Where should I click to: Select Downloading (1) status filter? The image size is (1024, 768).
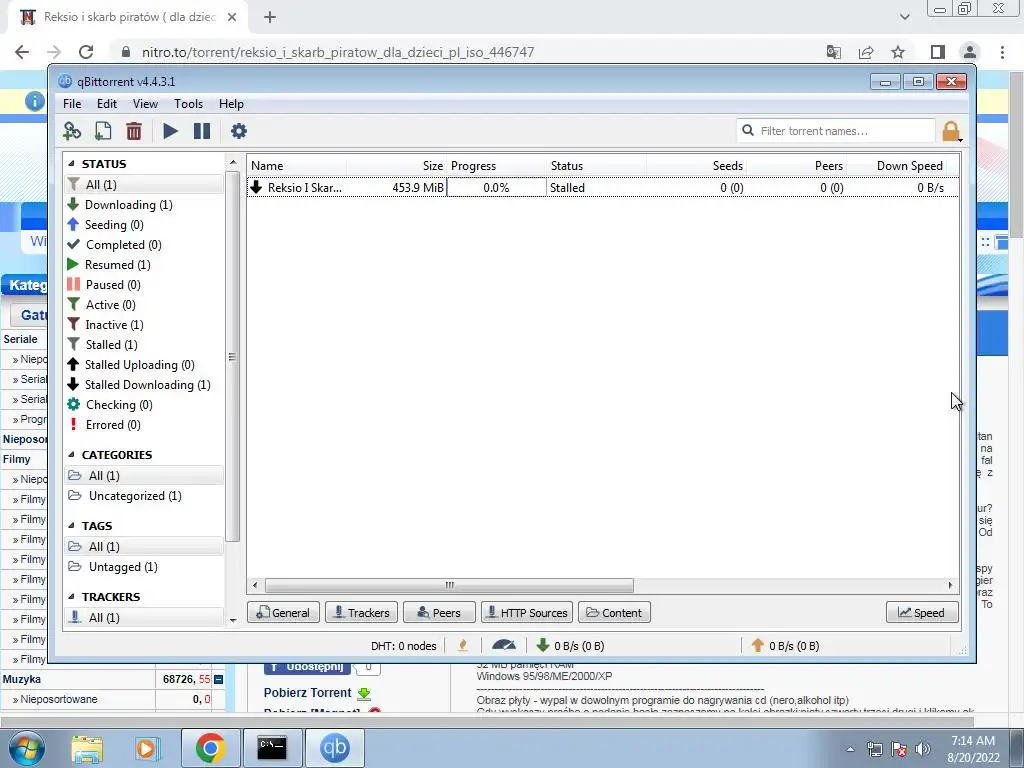pos(144,204)
